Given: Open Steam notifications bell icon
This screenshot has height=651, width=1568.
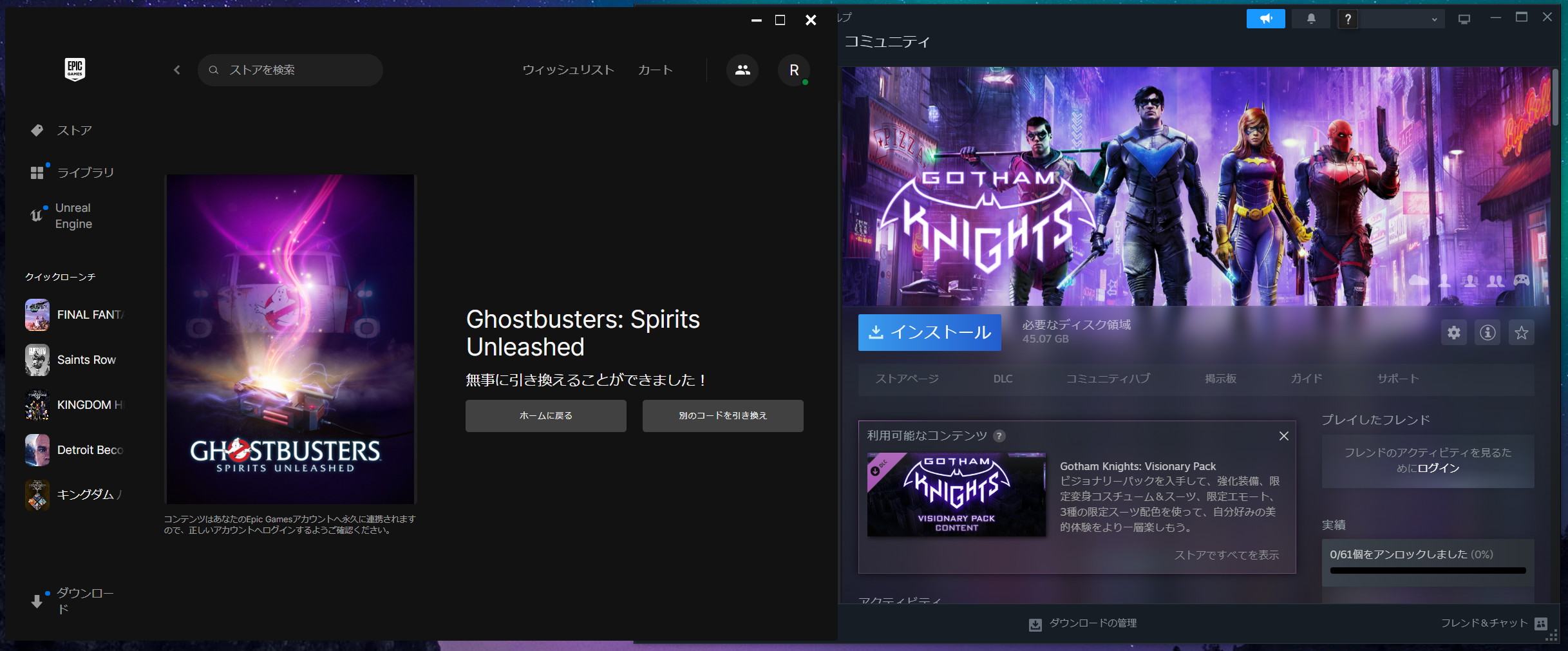Looking at the screenshot, I should coord(1311,19).
